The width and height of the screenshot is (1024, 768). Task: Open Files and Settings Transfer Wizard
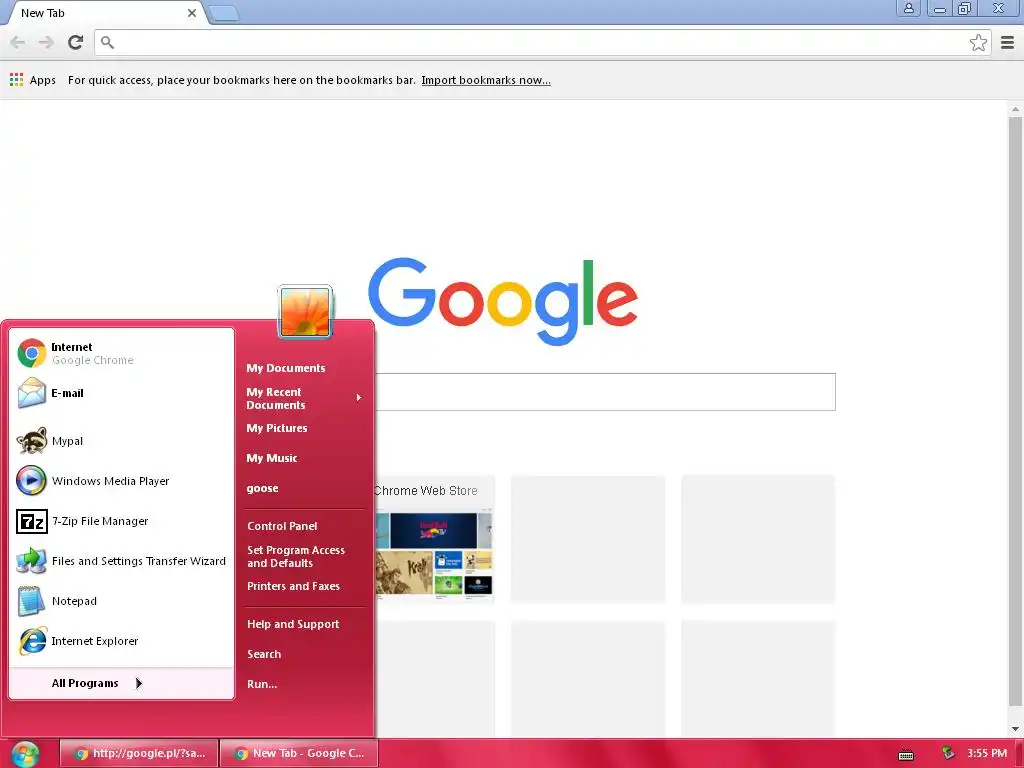121,561
